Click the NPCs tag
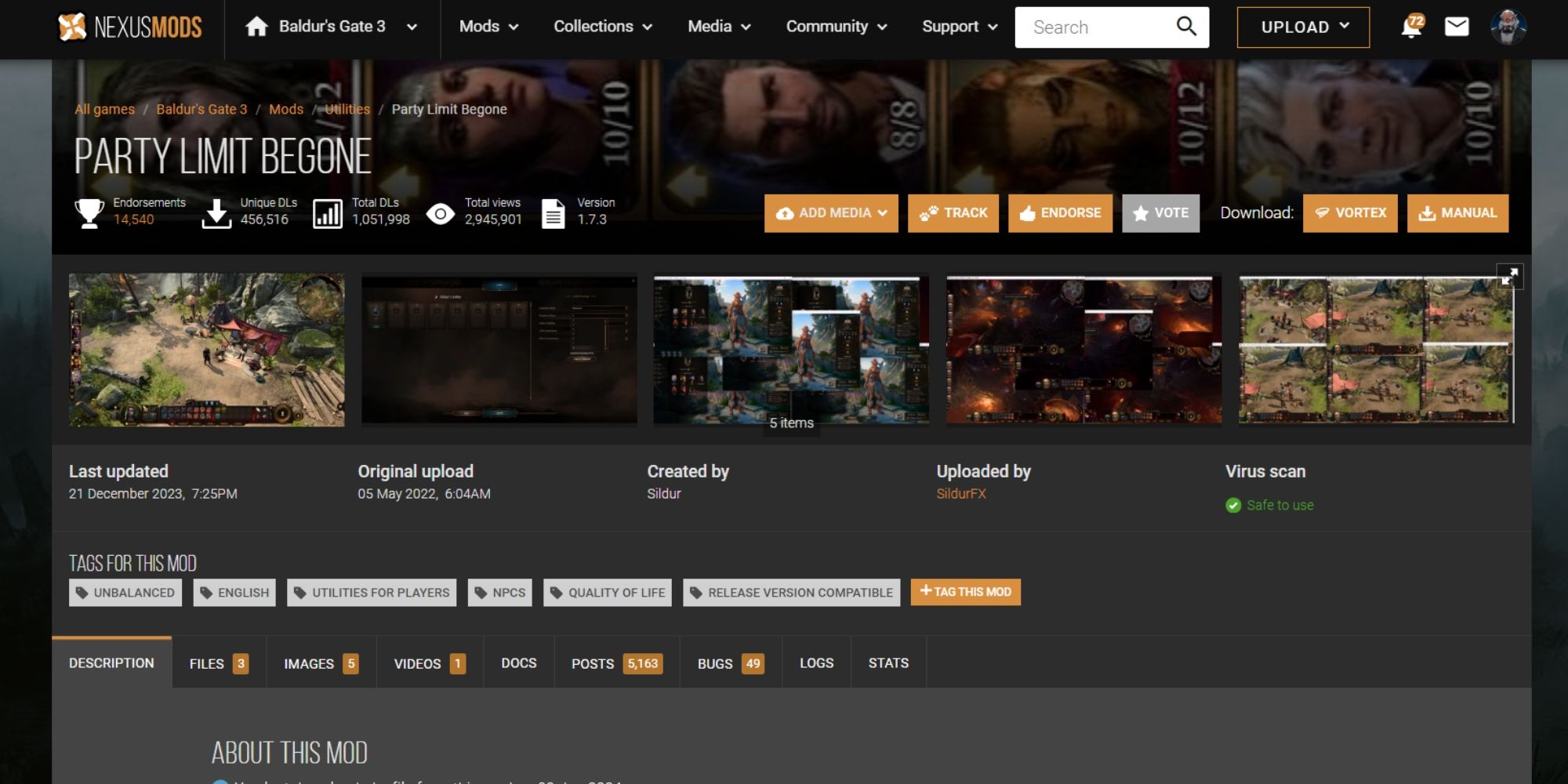Viewport: 1568px width, 784px height. pos(500,593)
